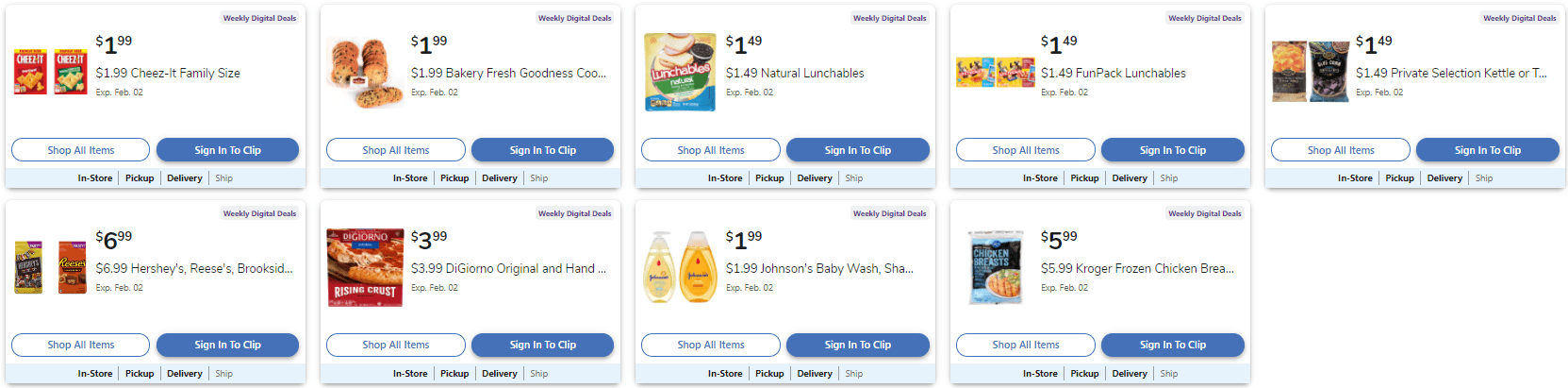Screen dimensions: 1568x388
Task: Click the $1.49 Private Selection Kettle title
Action: [x=1451, y=73]
